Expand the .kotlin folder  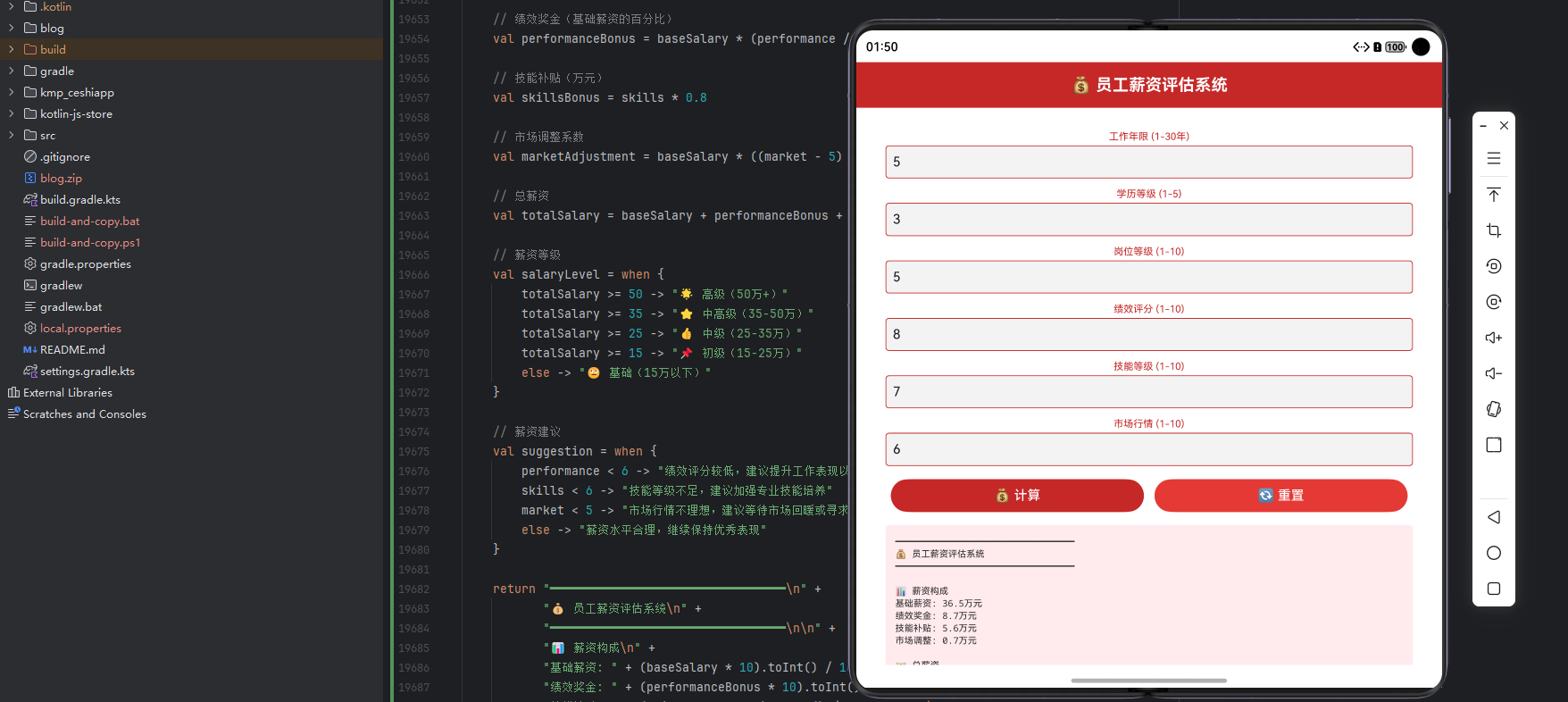[11, 6]
